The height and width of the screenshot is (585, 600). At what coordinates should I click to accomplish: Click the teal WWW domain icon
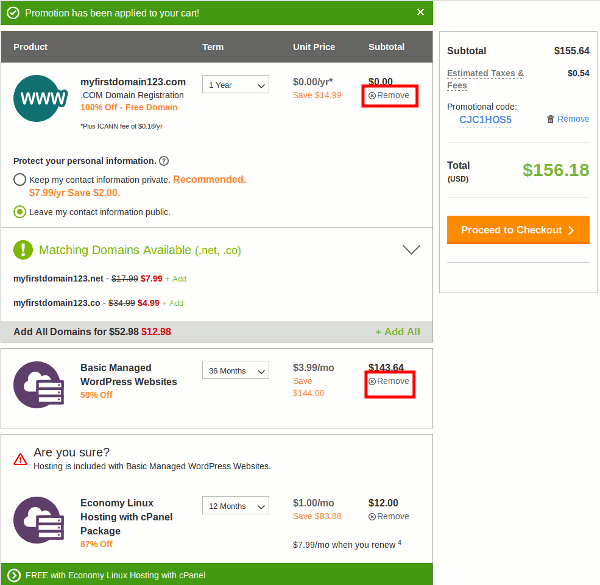pos(40,98)
